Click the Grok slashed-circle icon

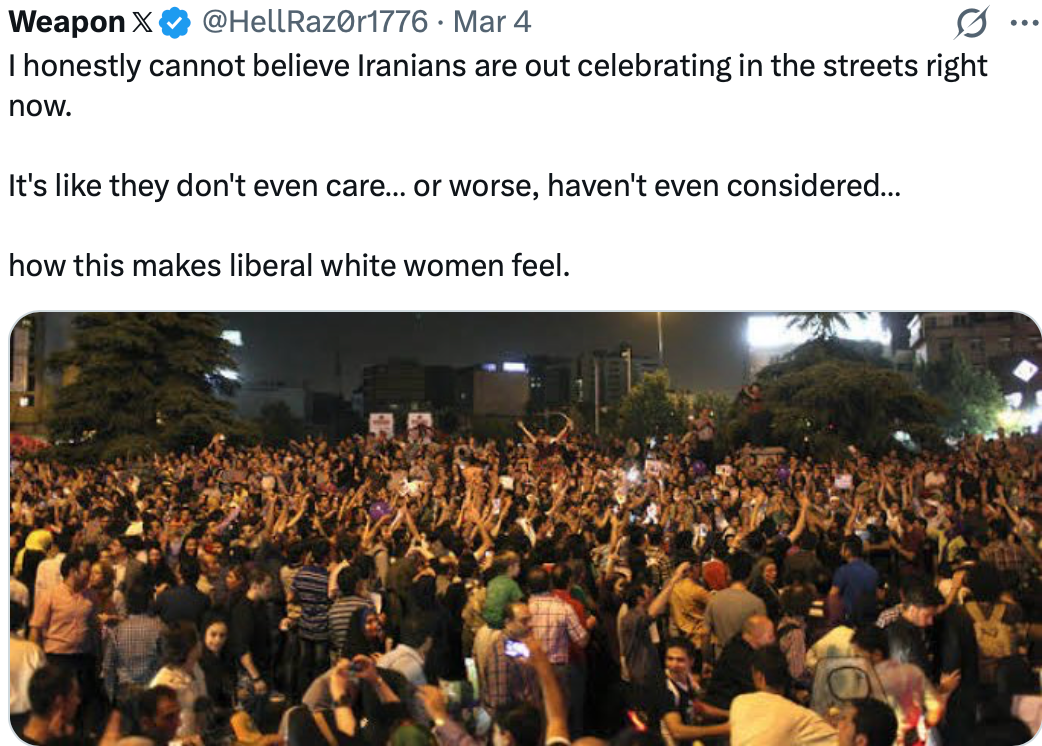tap(971, 22)
